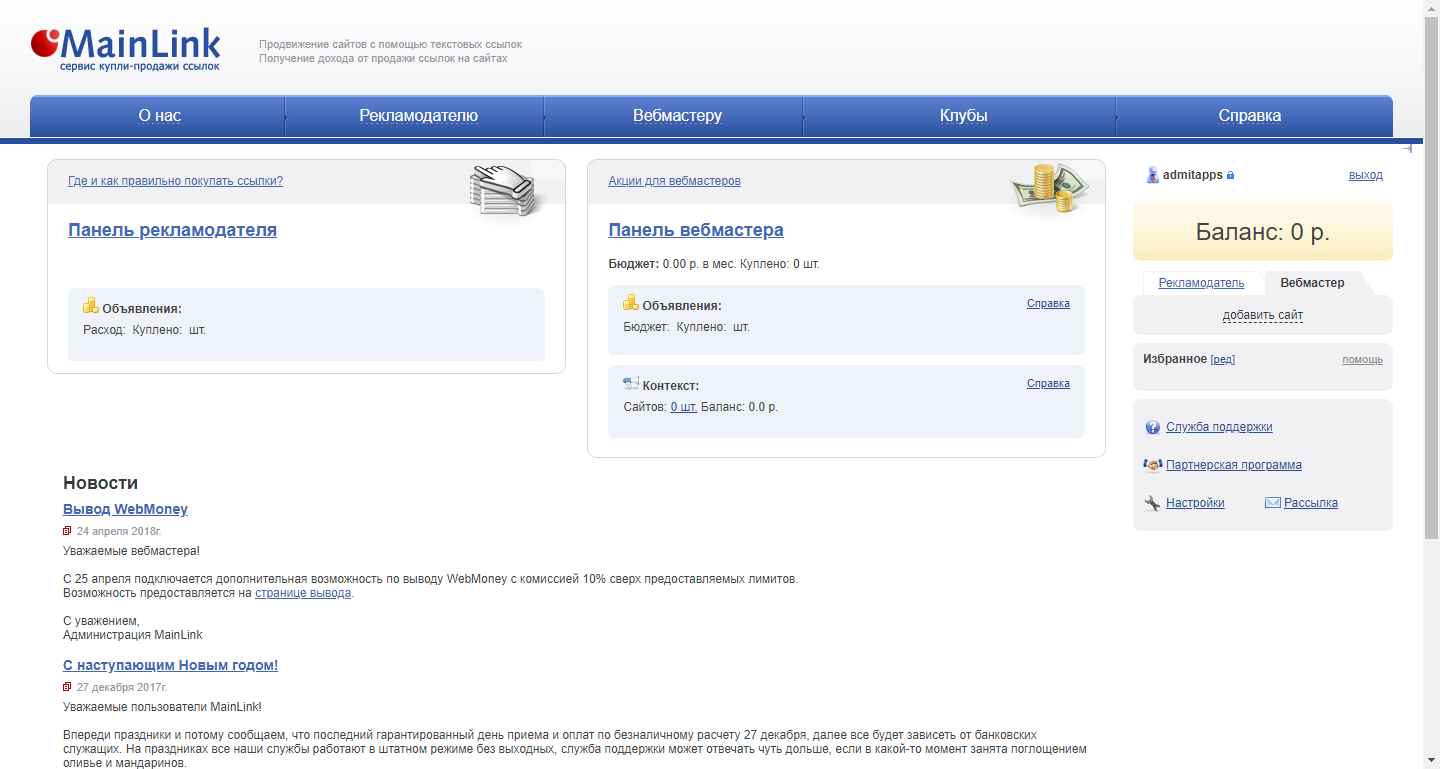Click the handshake partner program icon
The image size is (1440, 769).
[x=1153, y=465]
